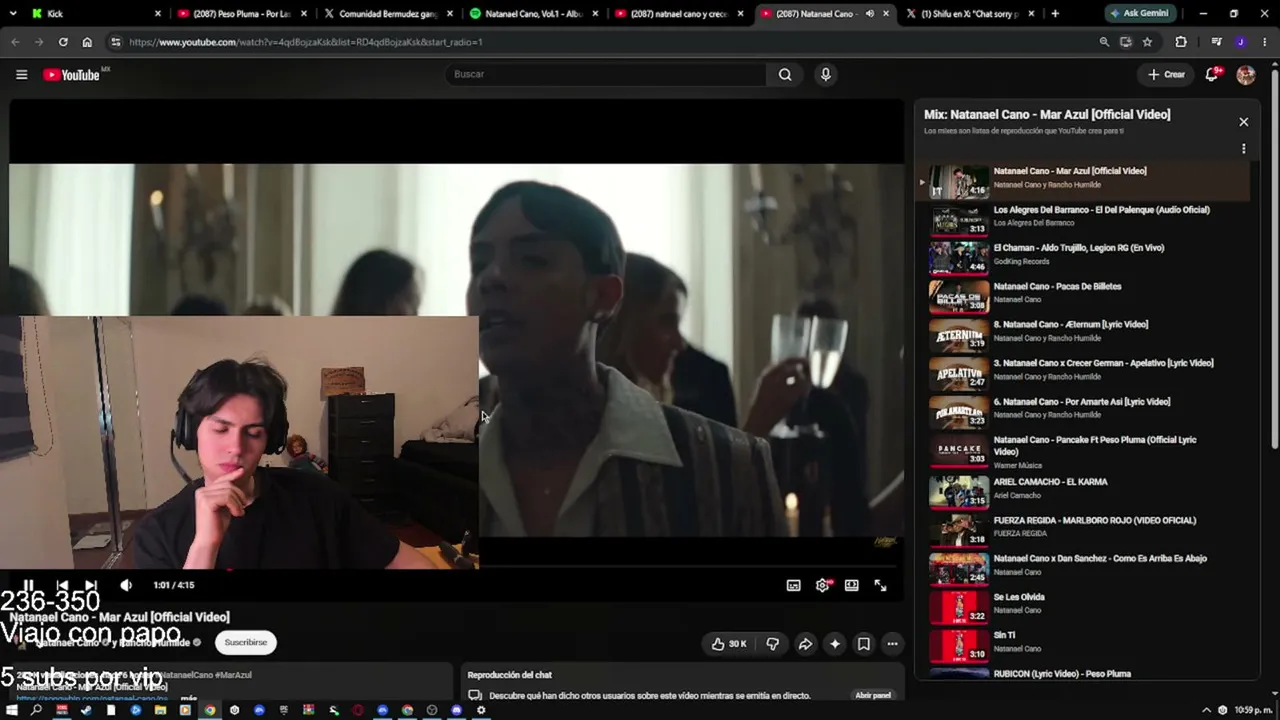The height and width of the screenshot is (720, 1280).
Task: Go back in browser history
Action: [15, 42]
